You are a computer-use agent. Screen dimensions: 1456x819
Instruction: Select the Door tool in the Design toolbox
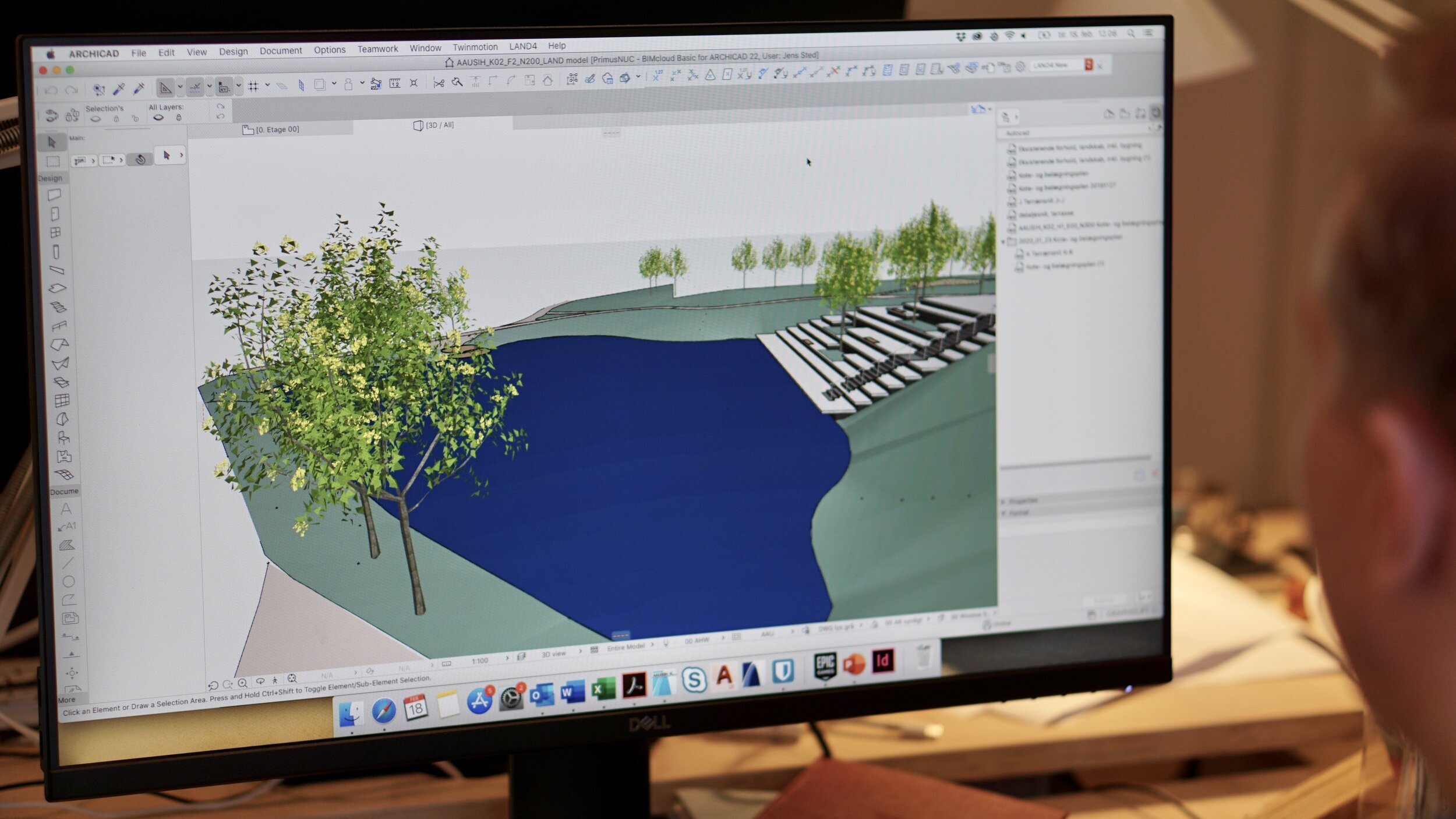(55, 214)
